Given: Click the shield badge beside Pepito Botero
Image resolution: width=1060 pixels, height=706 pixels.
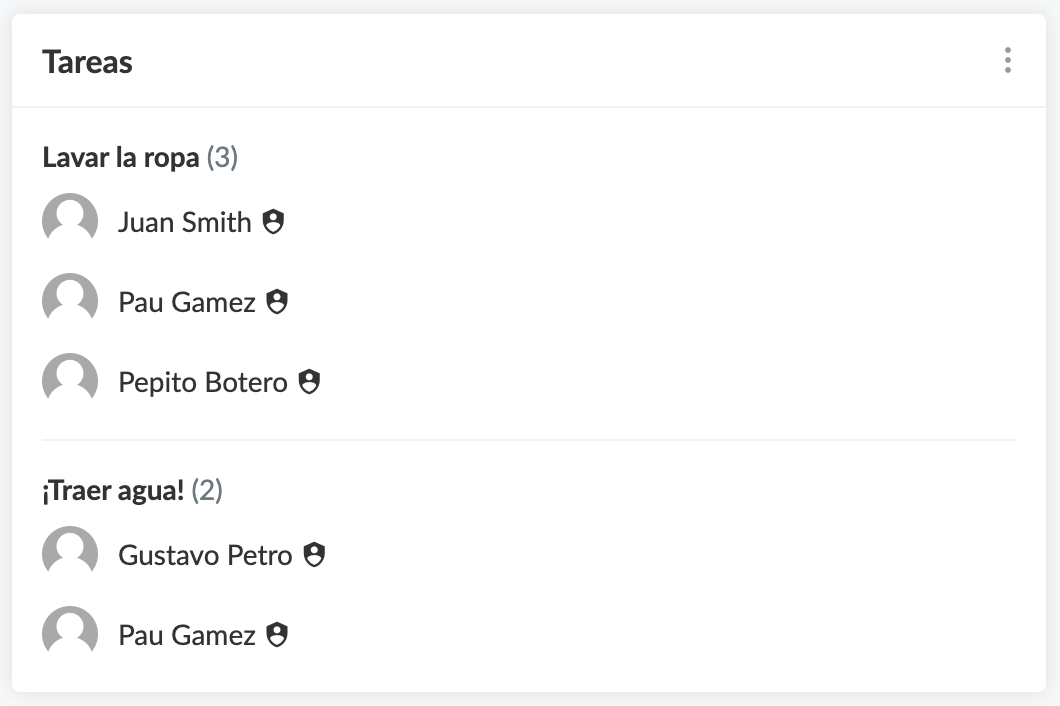Looking at the screenshot, I should pos(309,382).
